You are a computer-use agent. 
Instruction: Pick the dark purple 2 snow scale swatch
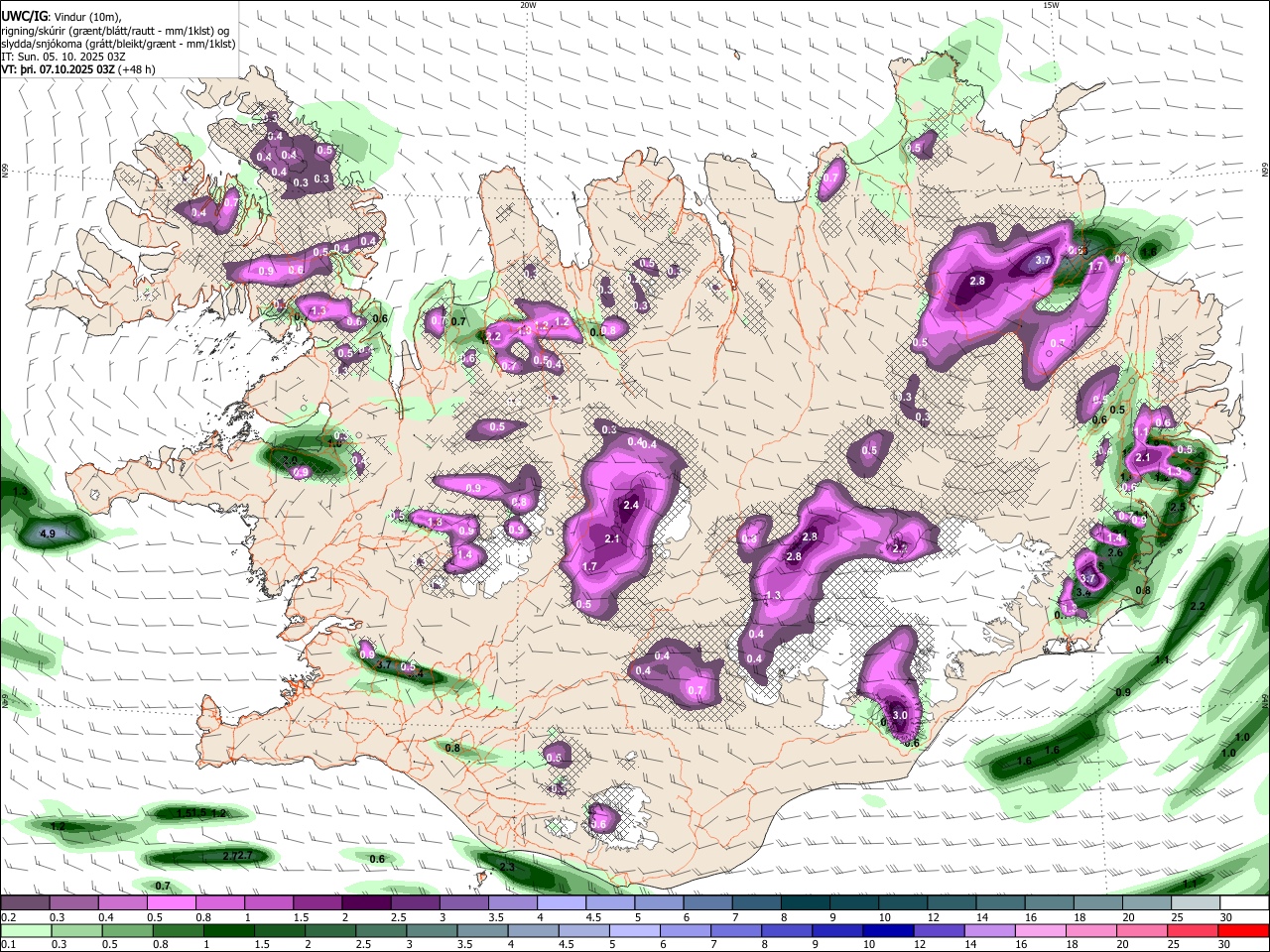point(365,903)
